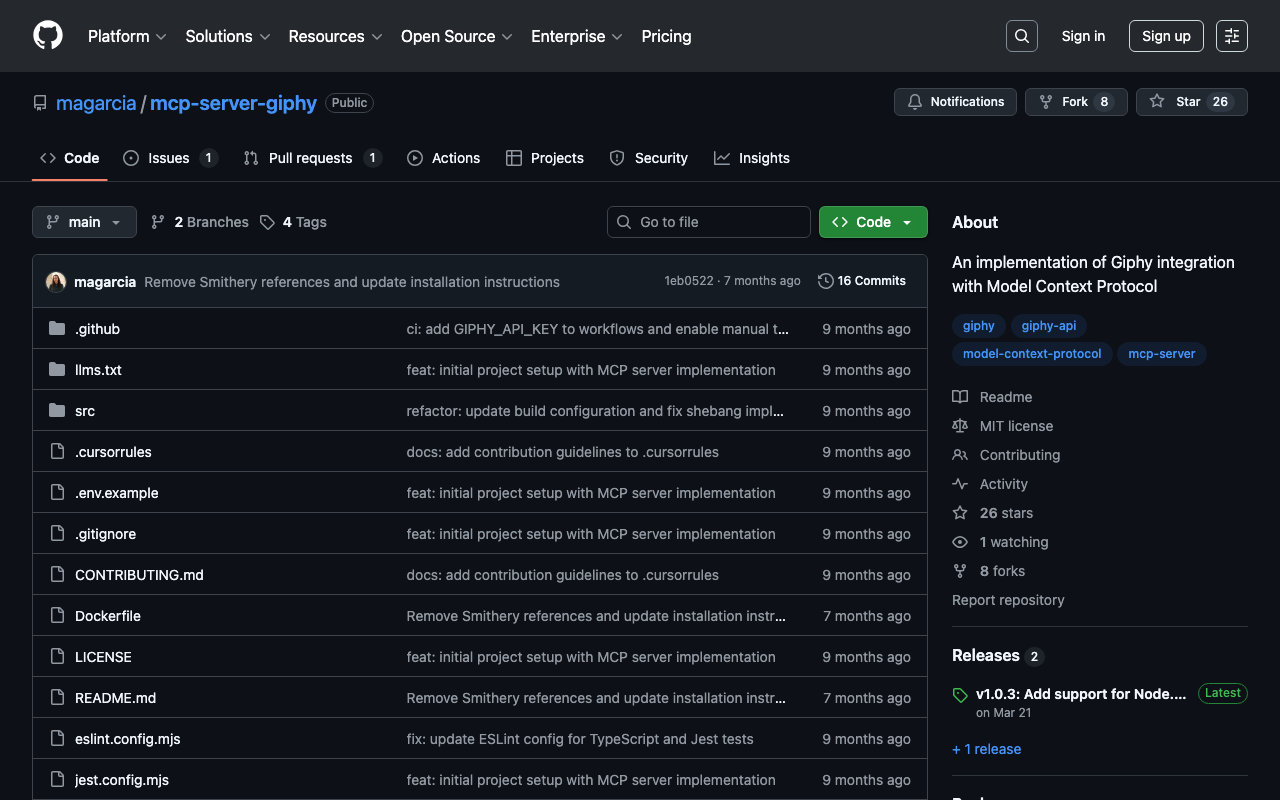Star the mcp-server-giphy repository
1280x800 pixels.
pos(1190,102)
